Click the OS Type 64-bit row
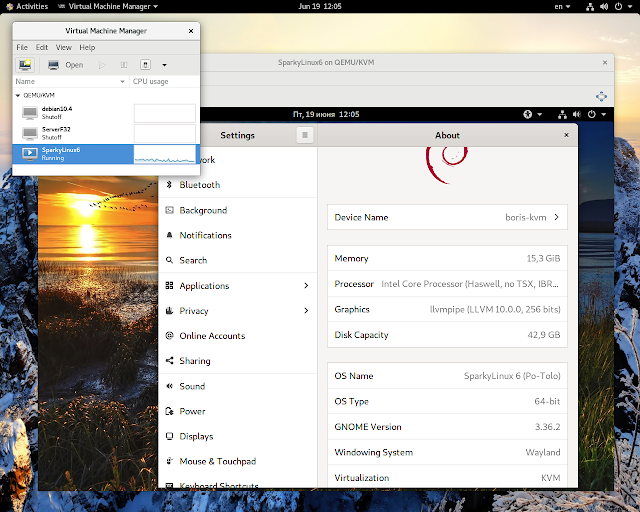The height and width of the screenshot is (512, 640). [x=447, y=401]
